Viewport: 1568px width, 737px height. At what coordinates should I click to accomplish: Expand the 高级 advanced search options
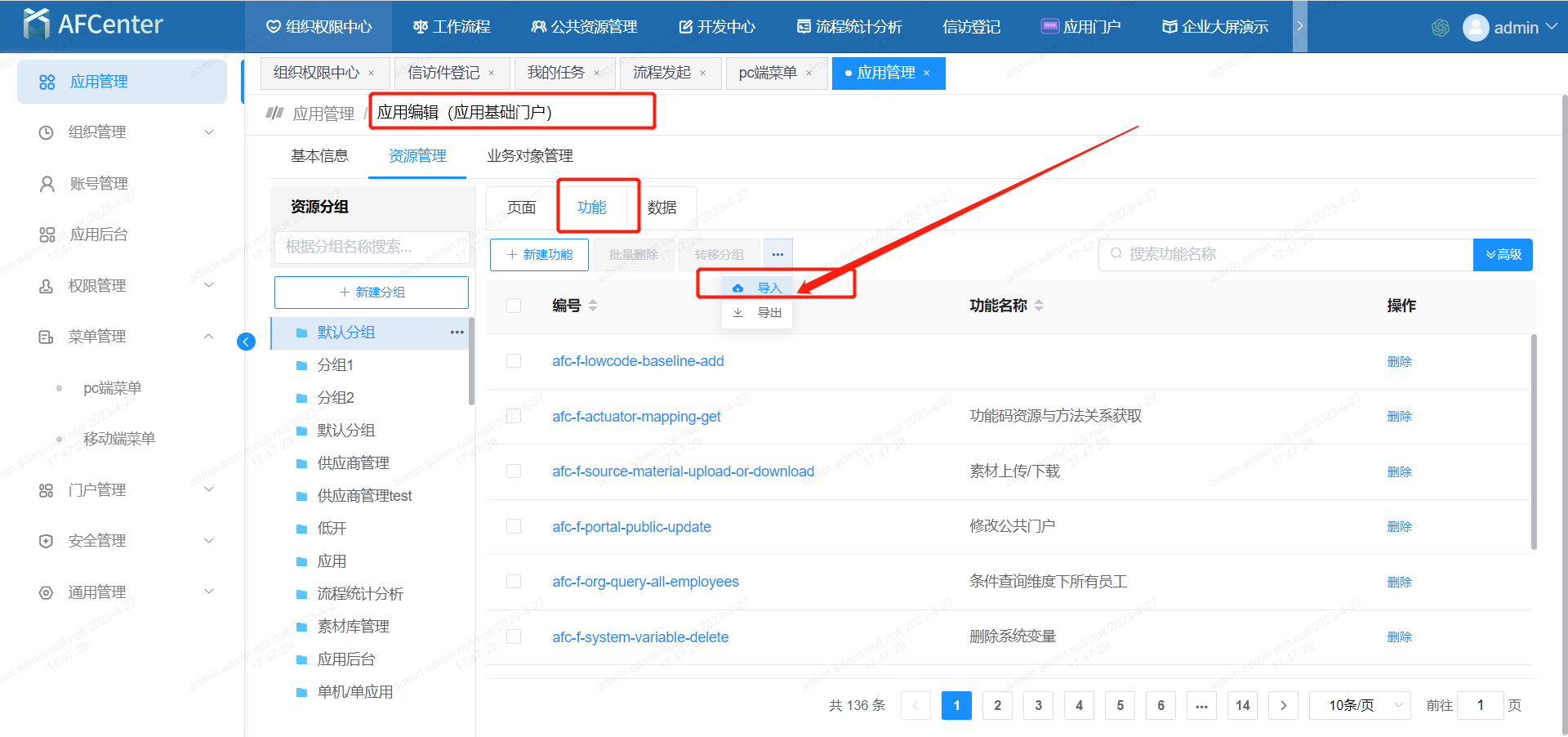point(1503,255)
